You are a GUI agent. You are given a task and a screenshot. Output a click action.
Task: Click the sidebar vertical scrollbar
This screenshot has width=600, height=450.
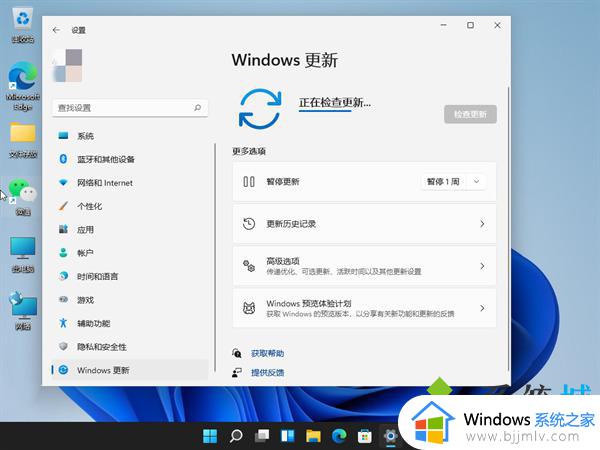(215, 257)
